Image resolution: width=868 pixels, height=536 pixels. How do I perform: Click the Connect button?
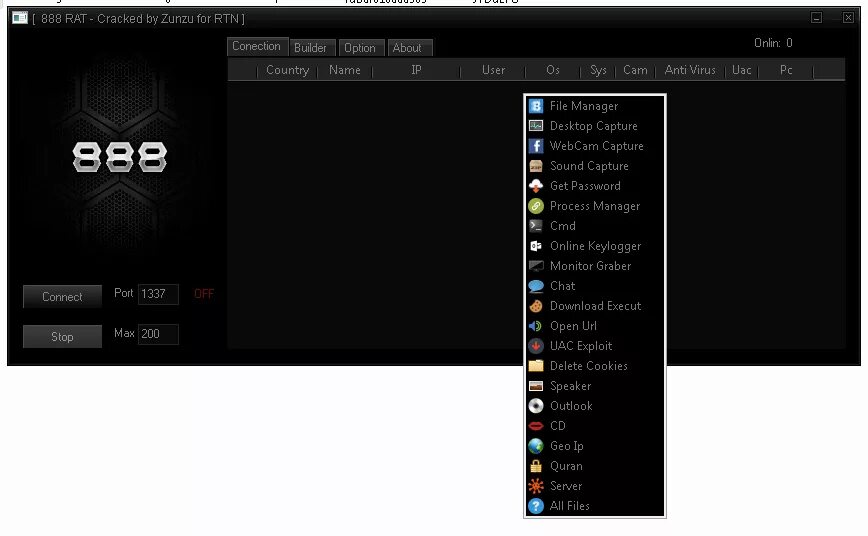62,297
